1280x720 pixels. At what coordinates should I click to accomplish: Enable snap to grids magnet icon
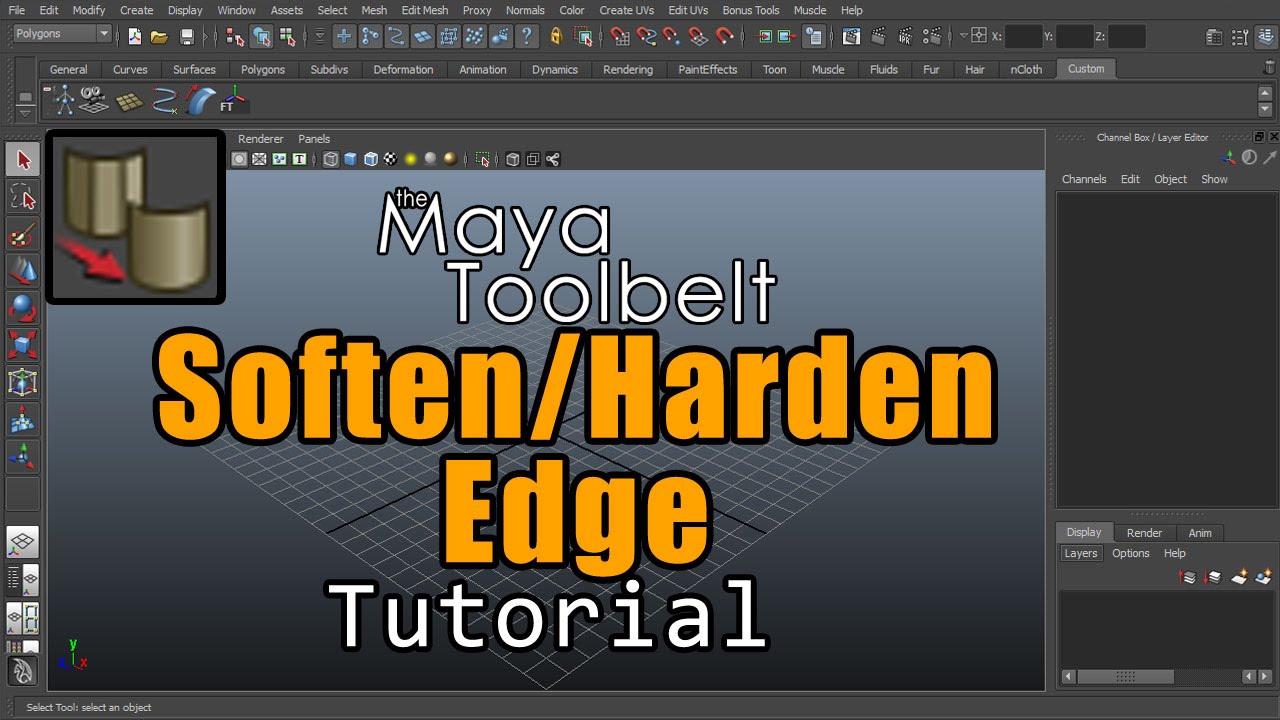[x=620, y=37]
